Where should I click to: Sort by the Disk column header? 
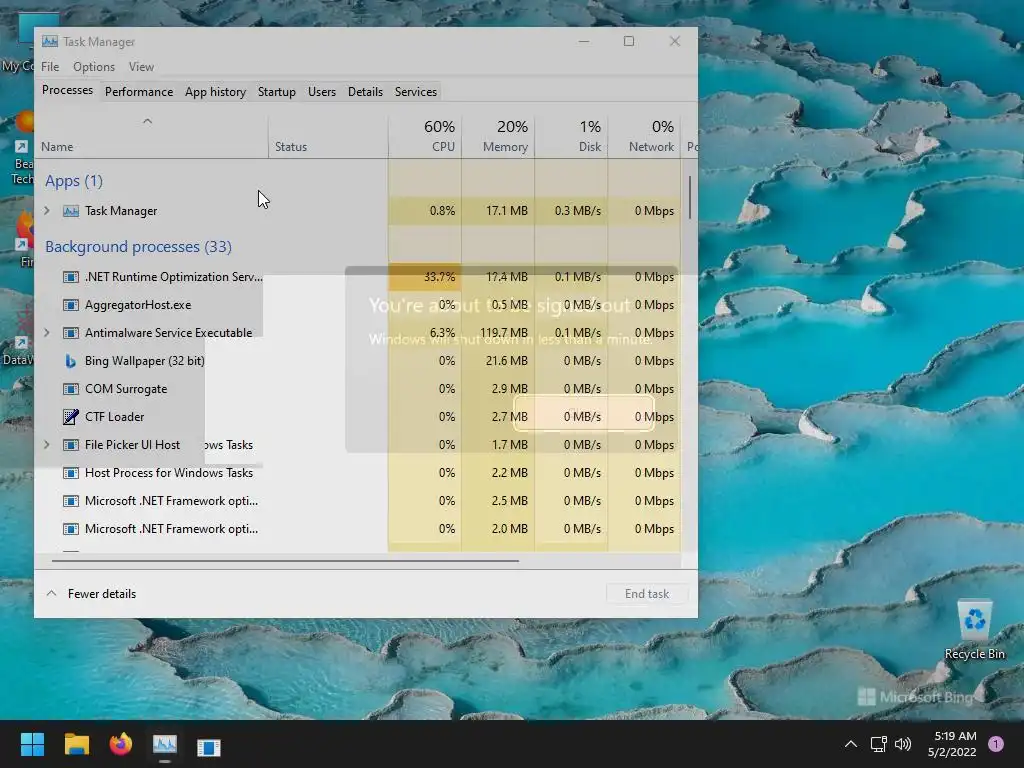tap(571, 136)
